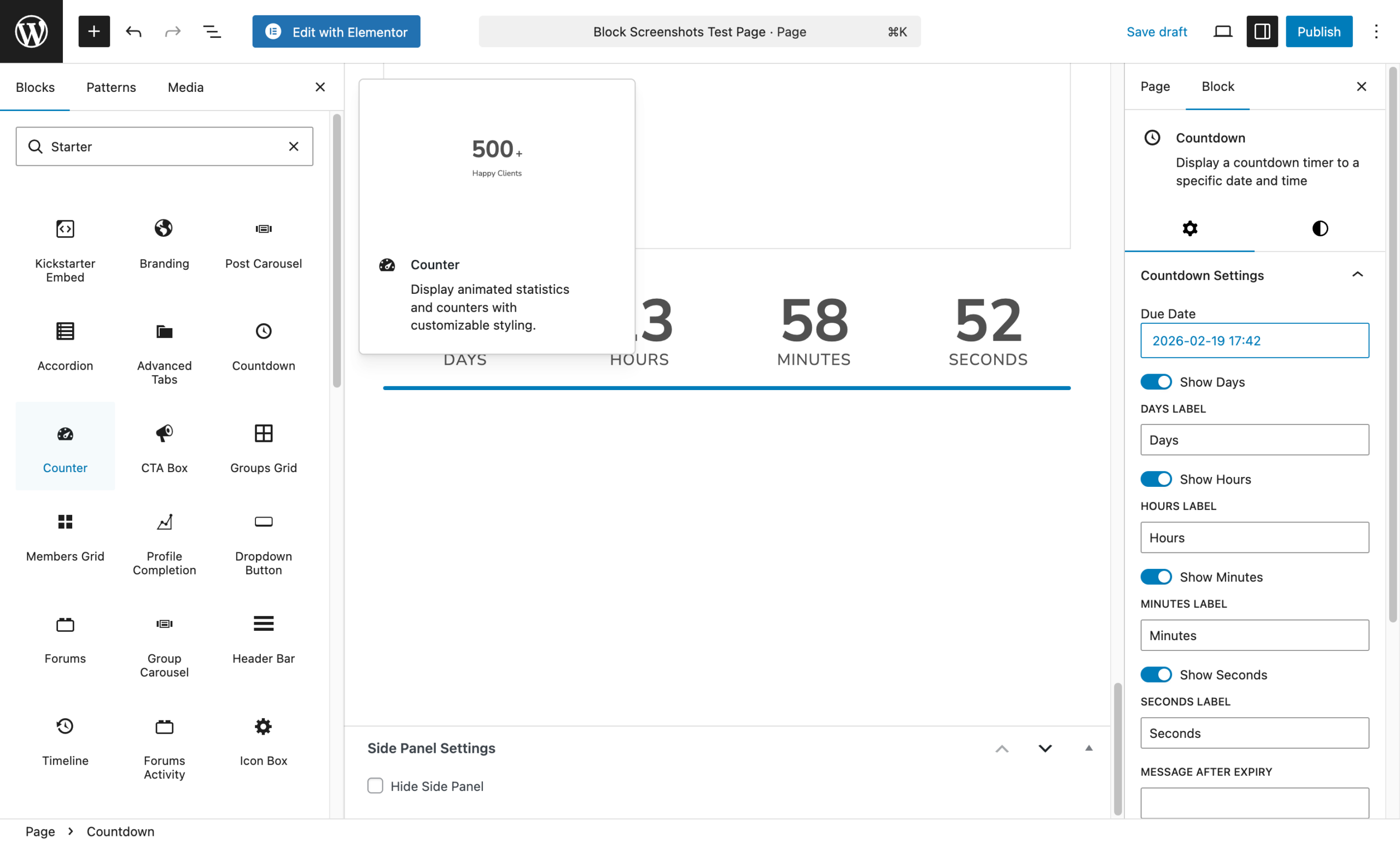Insert the Counter block

(65, 446)
